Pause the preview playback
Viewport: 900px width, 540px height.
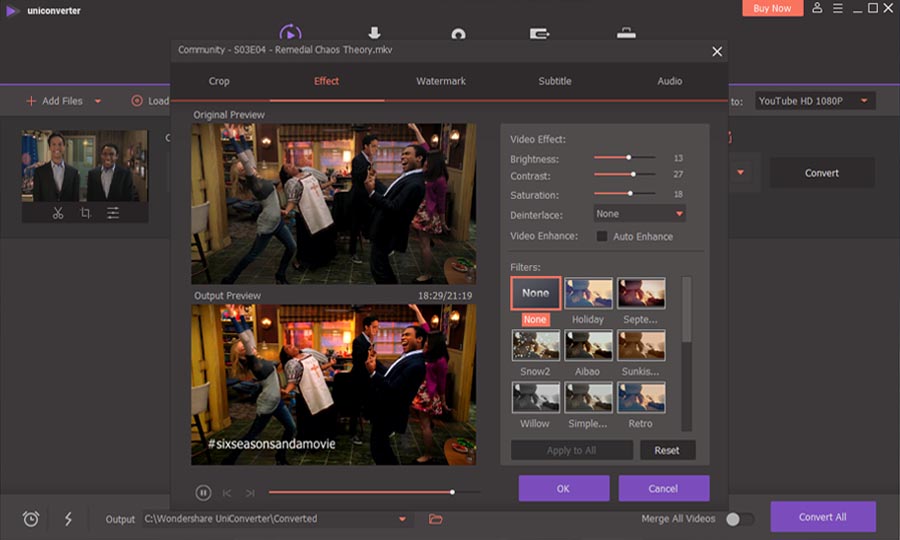[x=203, y=492]
